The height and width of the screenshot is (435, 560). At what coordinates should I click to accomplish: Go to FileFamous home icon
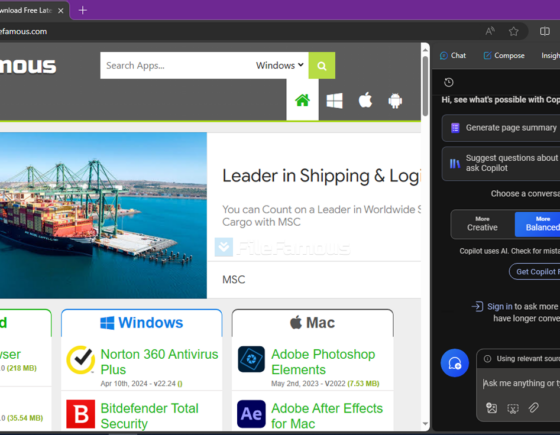pyautogui.click(x=302, y=100)
